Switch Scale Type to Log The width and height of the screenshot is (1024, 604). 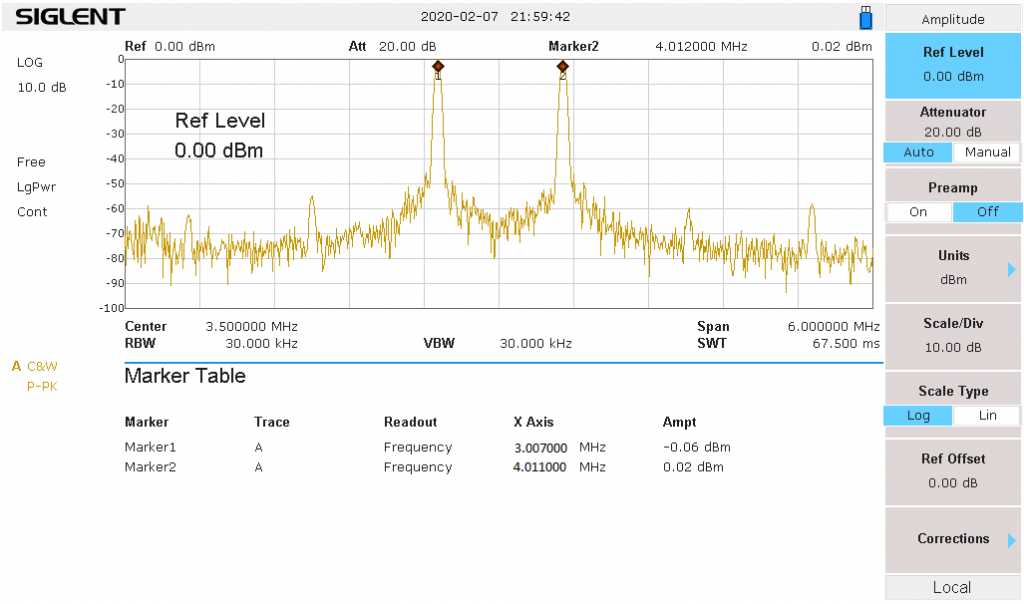coord(918,415)
